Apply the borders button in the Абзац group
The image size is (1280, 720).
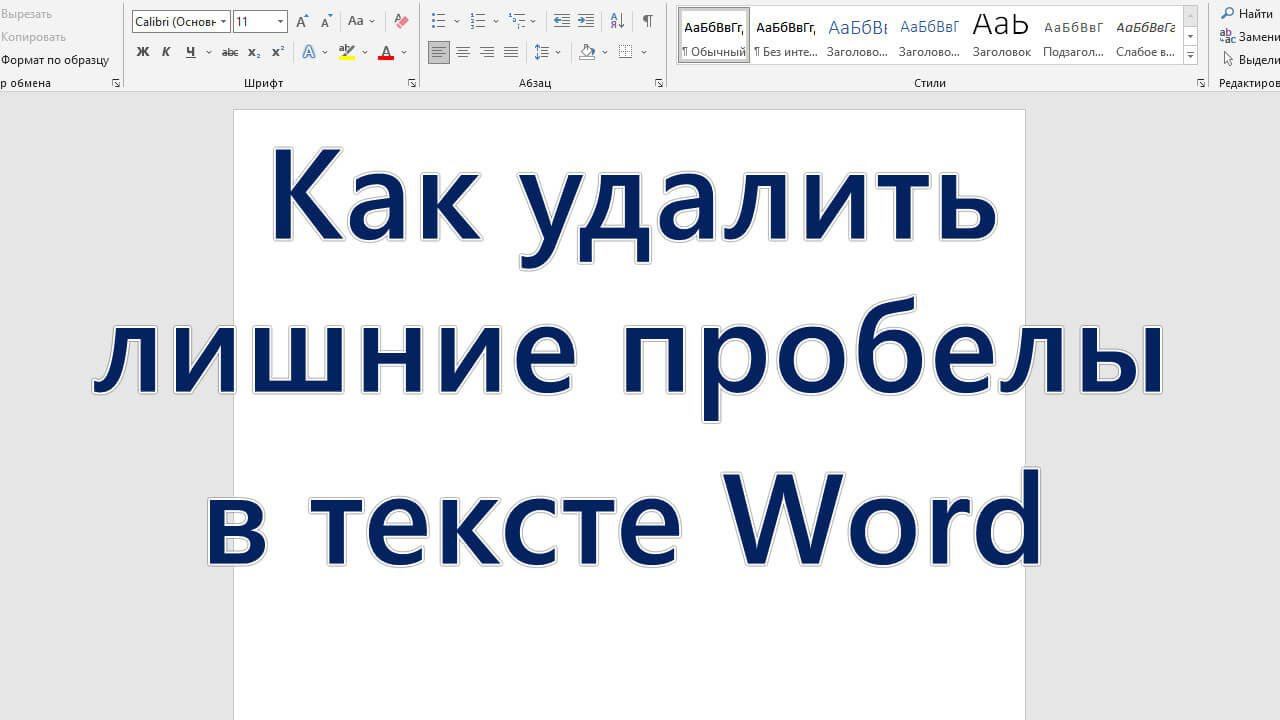coord(626,52)
